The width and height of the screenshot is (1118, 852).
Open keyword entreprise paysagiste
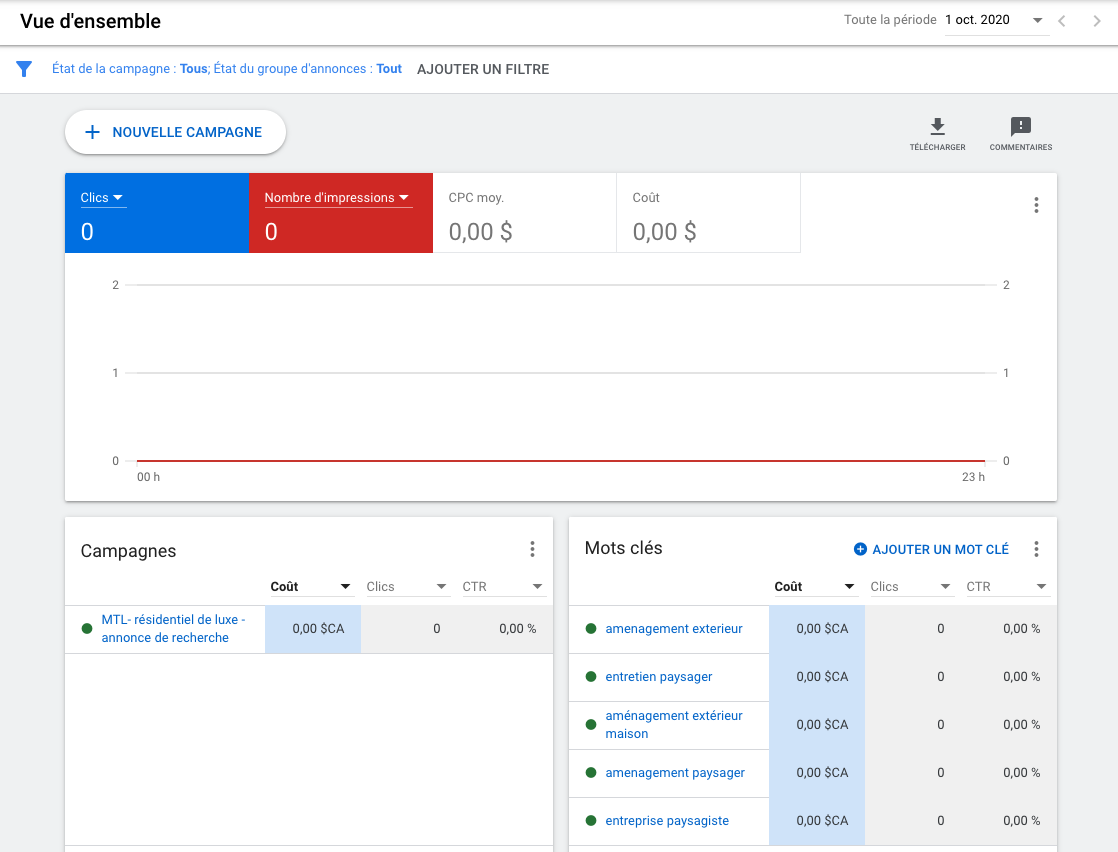[667, 821]
